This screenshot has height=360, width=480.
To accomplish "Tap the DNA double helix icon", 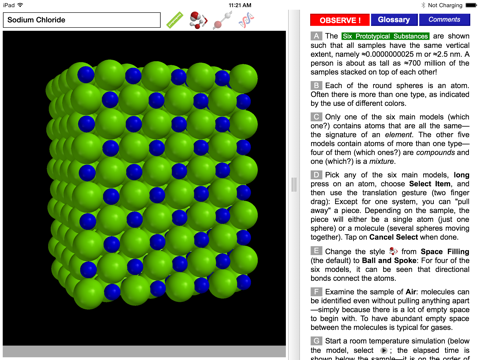I will [246, 20].
